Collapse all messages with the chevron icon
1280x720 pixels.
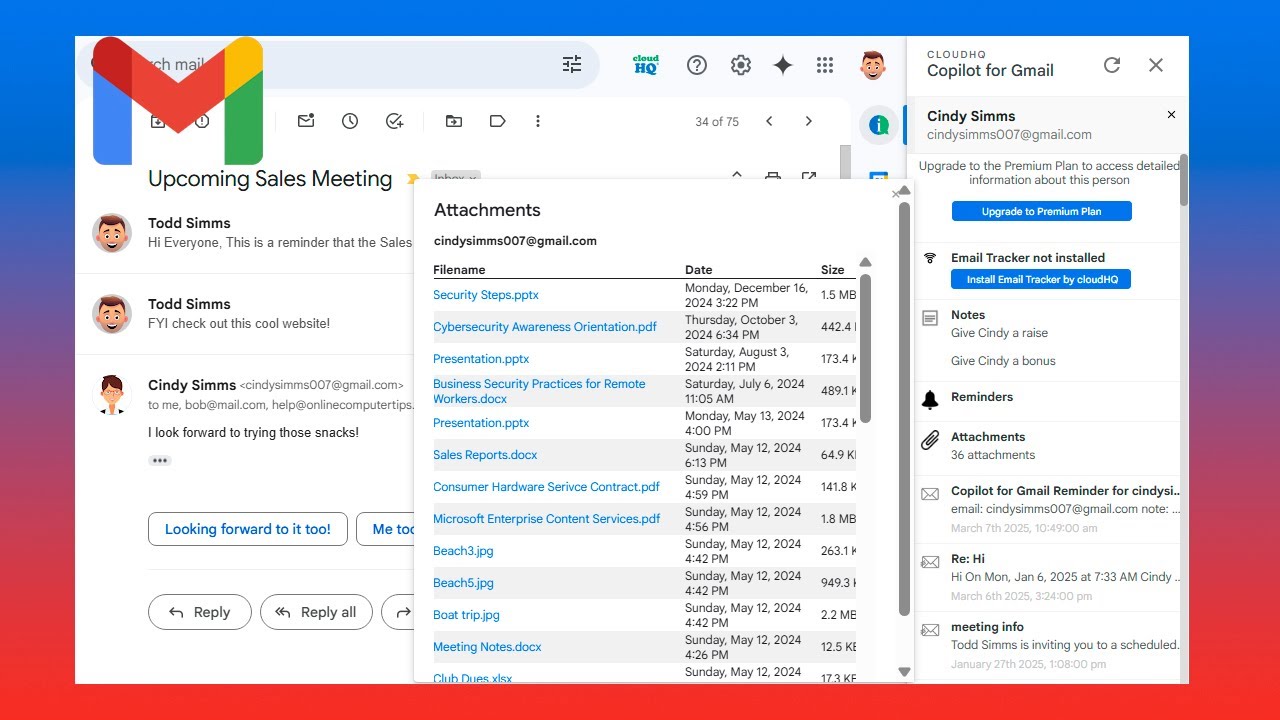pyautogui.click(x=737, y=174)
